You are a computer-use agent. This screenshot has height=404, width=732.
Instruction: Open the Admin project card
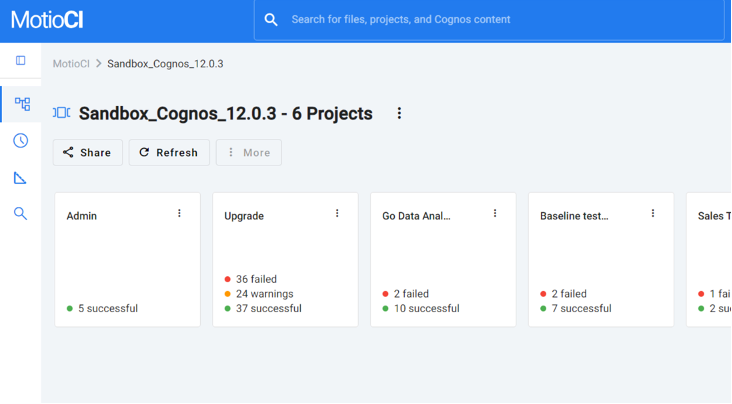(127, 260)
